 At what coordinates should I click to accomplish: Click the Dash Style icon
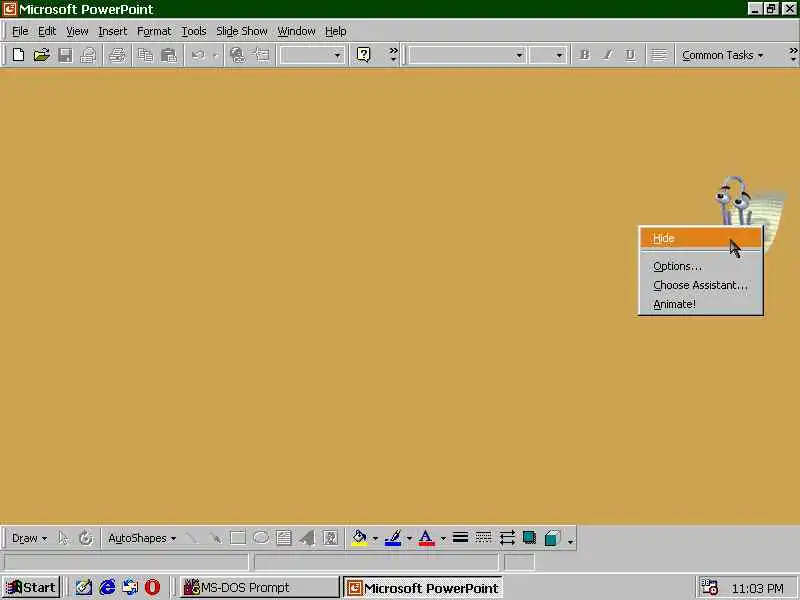pyautogui.click(x=483, y=538)
